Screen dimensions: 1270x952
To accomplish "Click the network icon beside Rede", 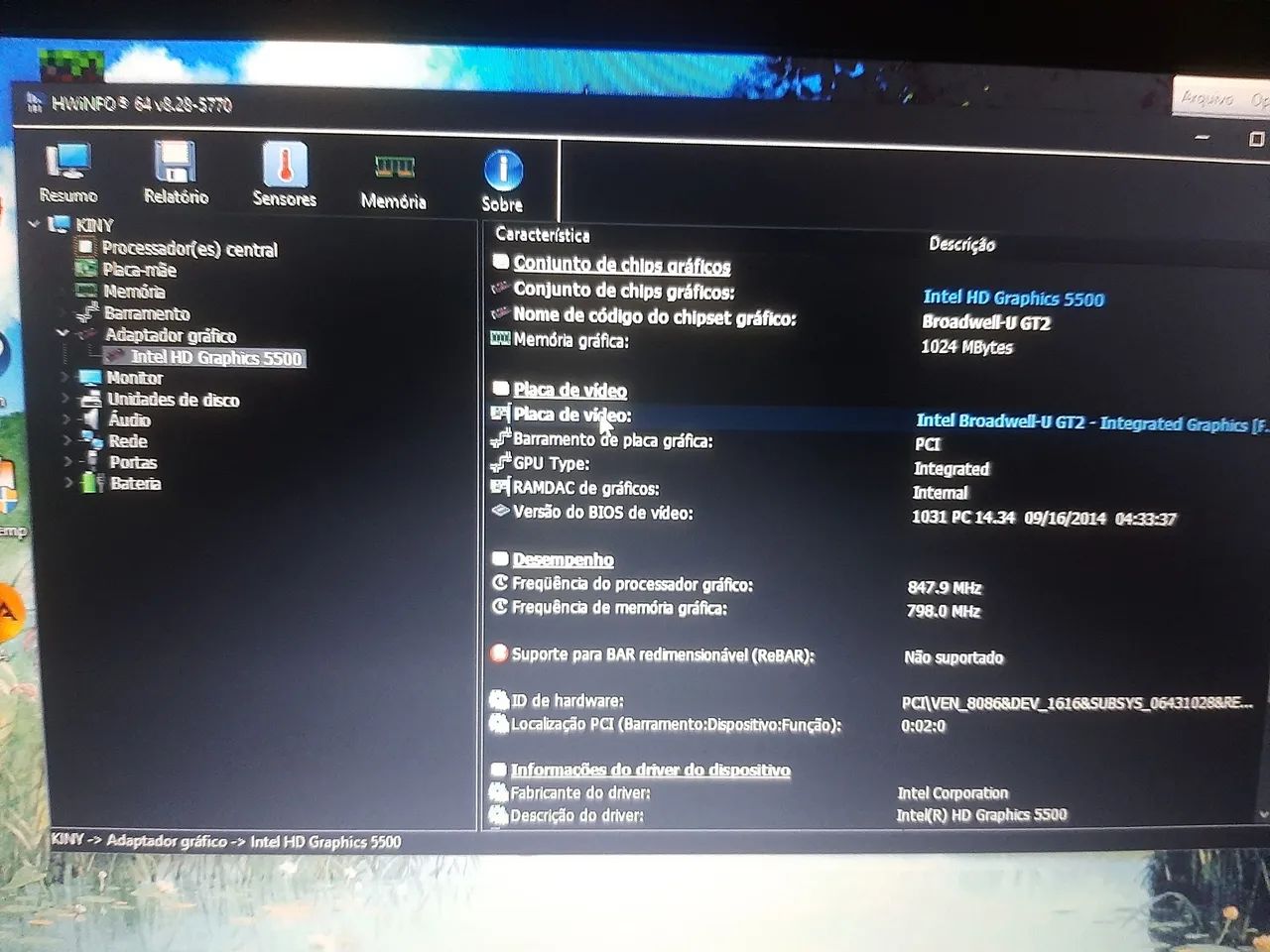I will click(x=94, y=441).
